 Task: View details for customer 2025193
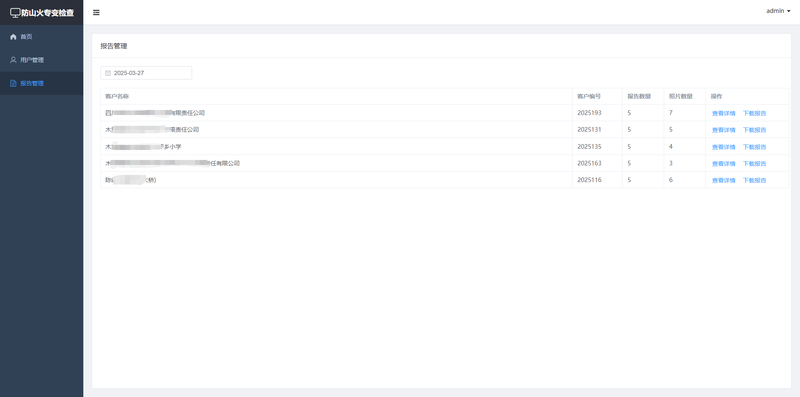723,113
